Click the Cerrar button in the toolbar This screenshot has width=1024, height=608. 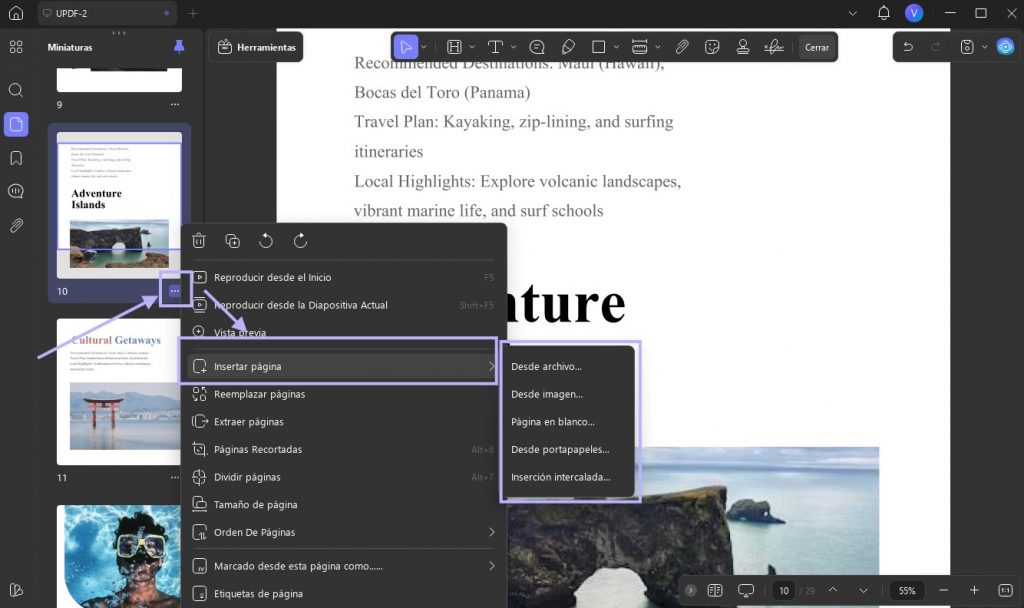(x=816, y=47)
